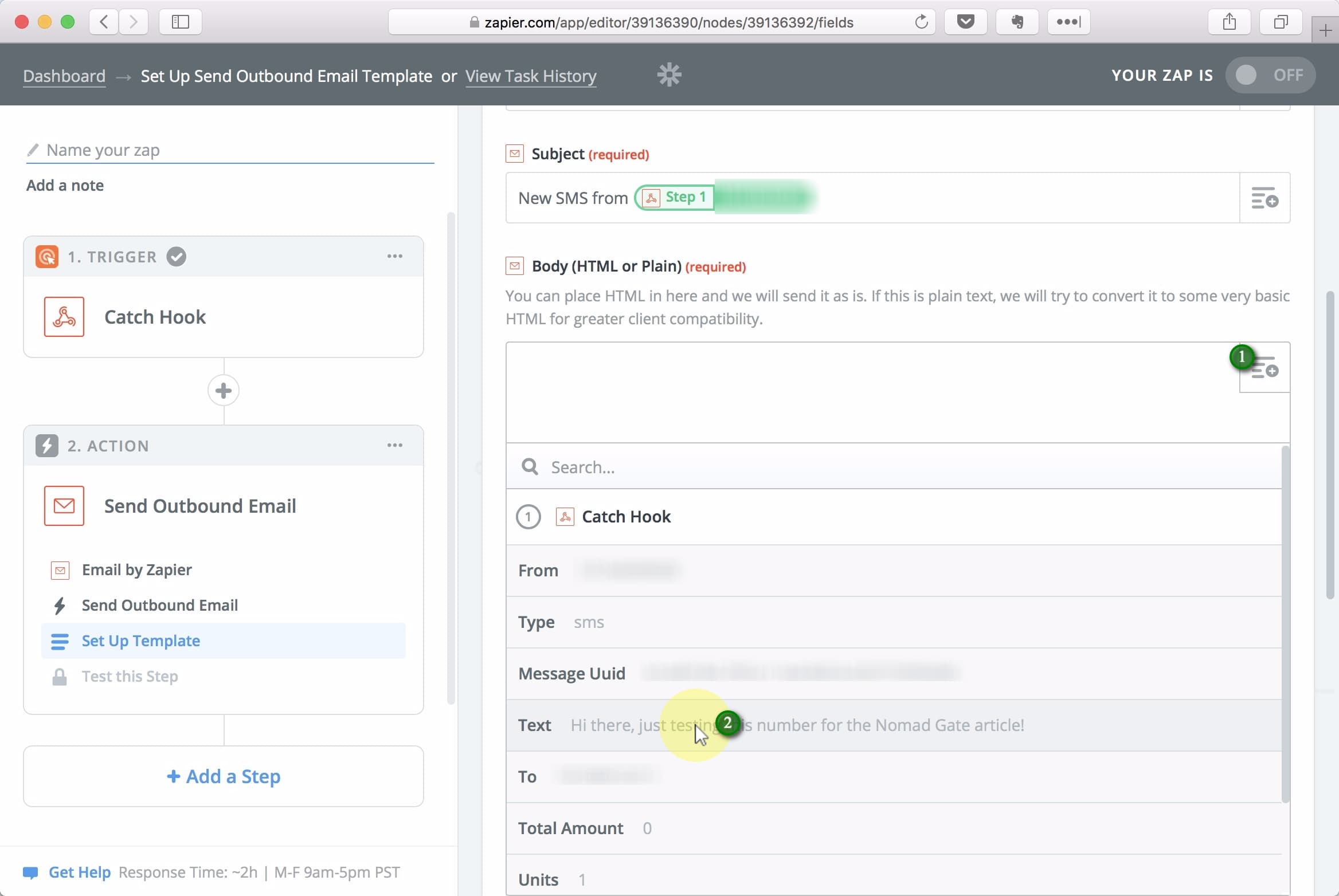Open a new tab with plus button

pos(1325,30)
